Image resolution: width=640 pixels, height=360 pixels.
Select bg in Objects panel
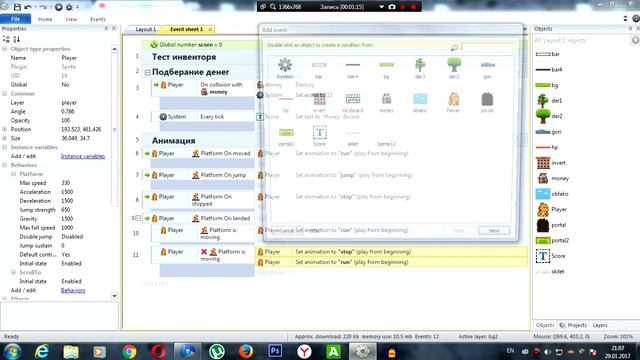pyautogui.click(x=547, y=85)
